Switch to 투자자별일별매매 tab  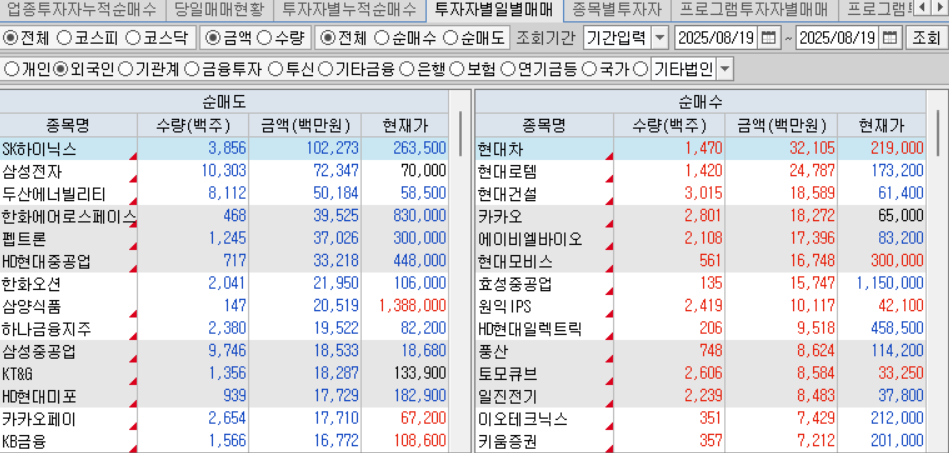[x=494, y=9]
